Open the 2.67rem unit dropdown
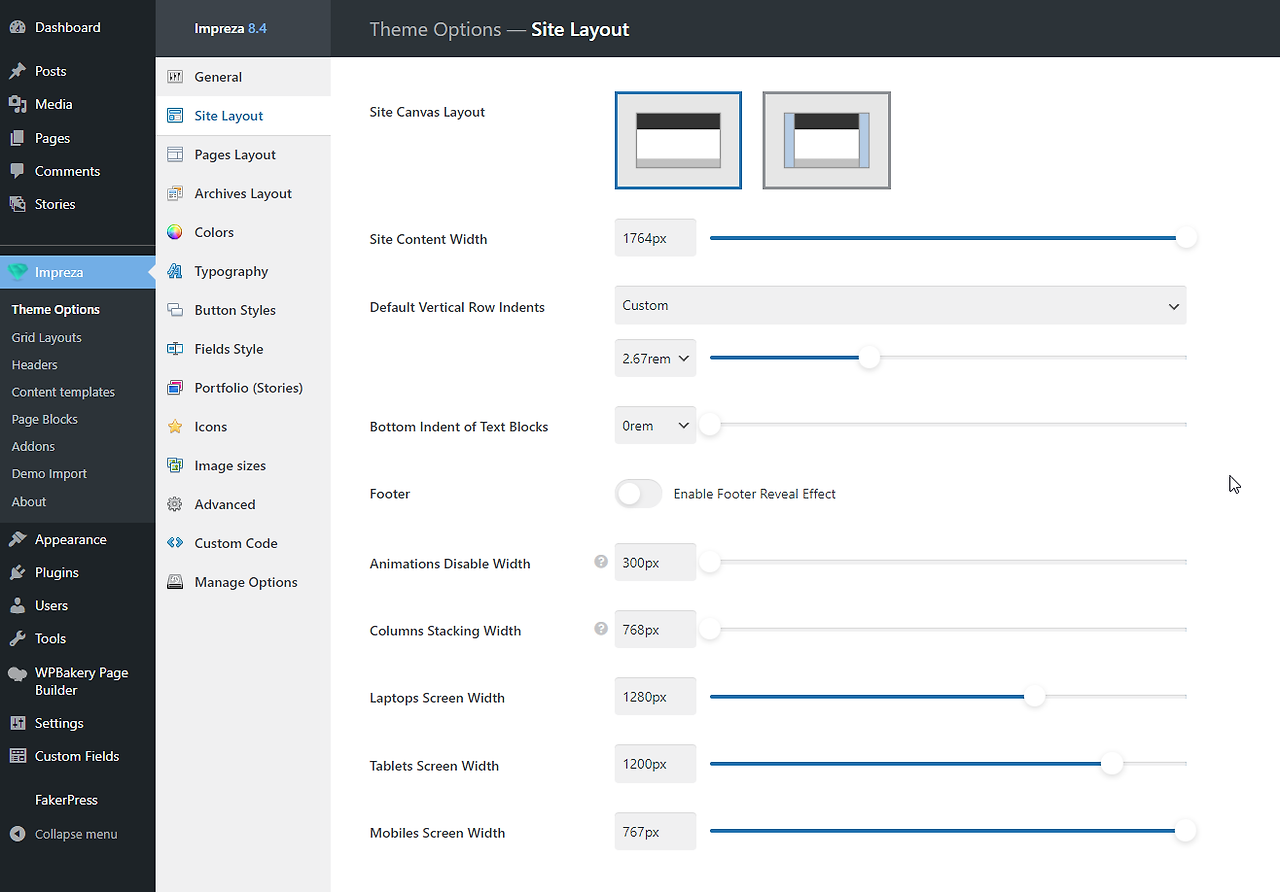The image size is (1280, 892). pos(655,358)
